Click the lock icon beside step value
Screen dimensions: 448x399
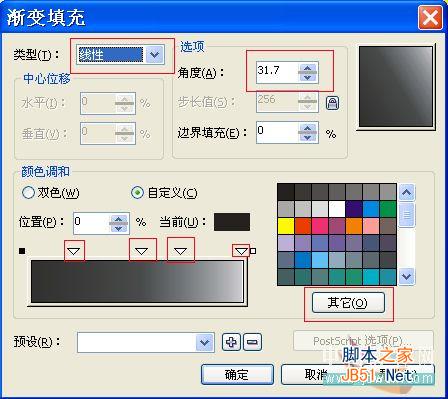(x=332, y=103)
